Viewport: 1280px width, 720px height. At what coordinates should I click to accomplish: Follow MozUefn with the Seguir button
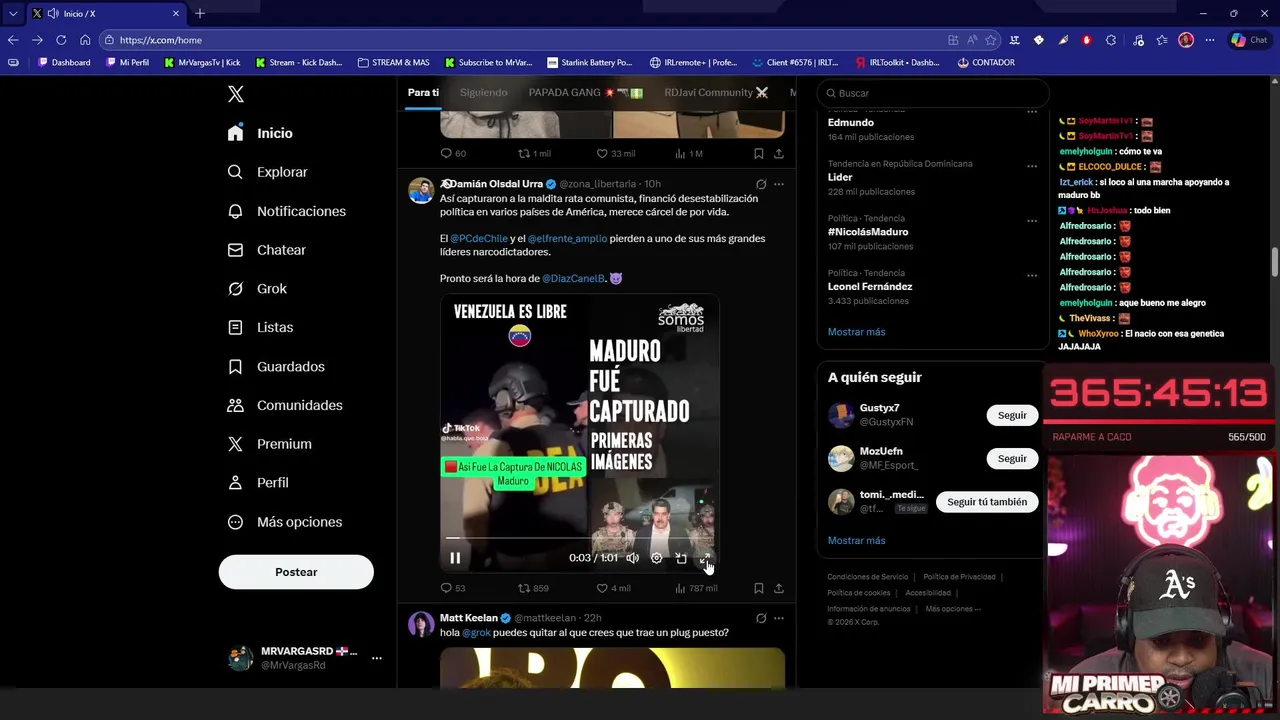click(x=1012, y=459)
